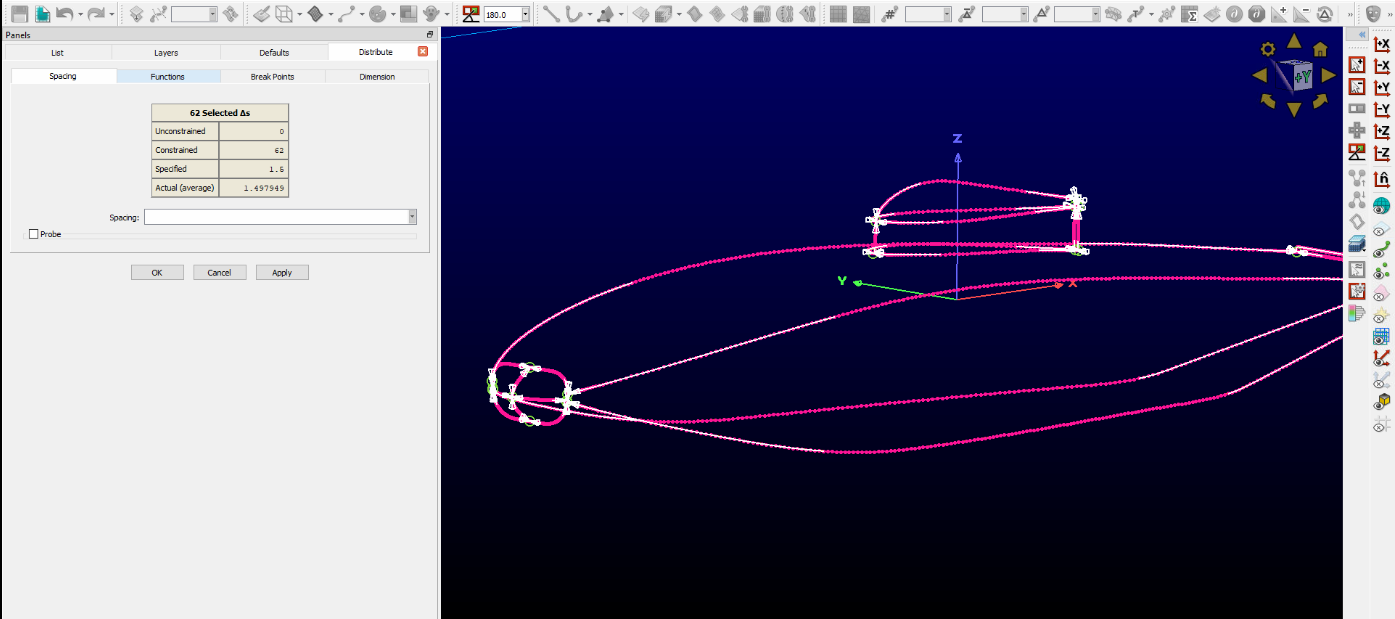
Task: Click the sigma table toolbar icon
Action: click(1189, 14)
